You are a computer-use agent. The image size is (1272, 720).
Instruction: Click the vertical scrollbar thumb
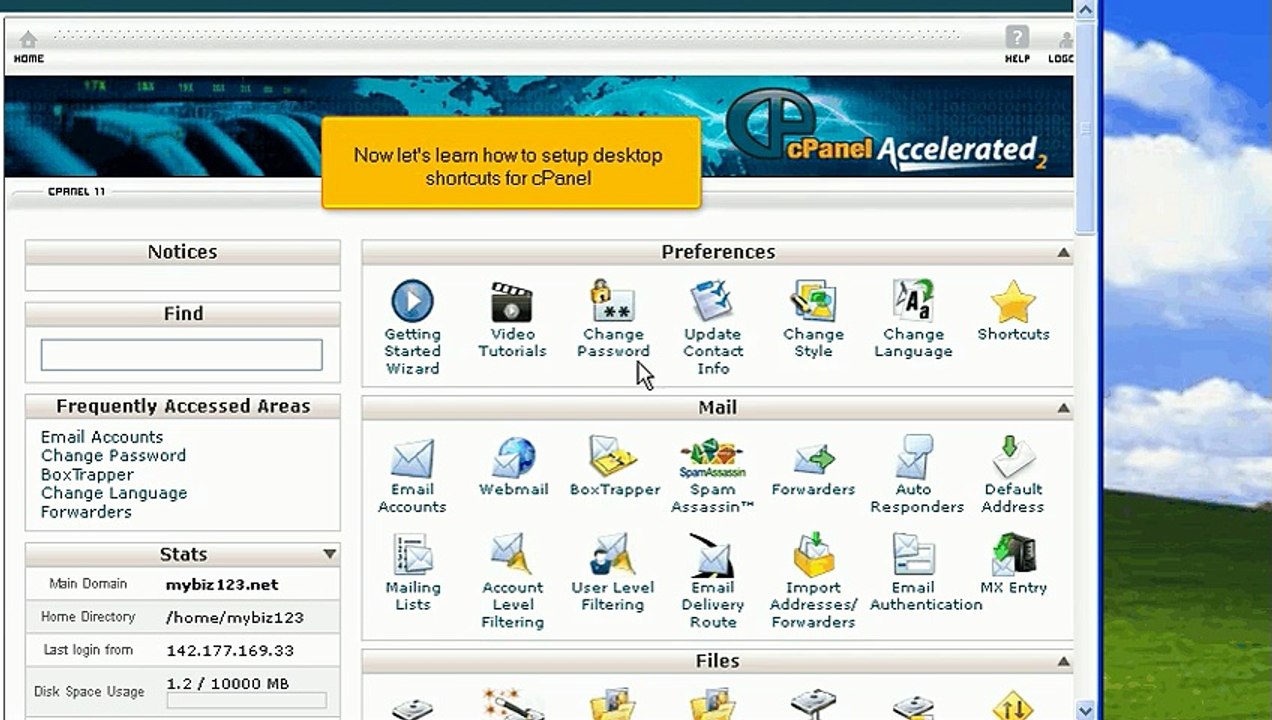pos(1086,128)
